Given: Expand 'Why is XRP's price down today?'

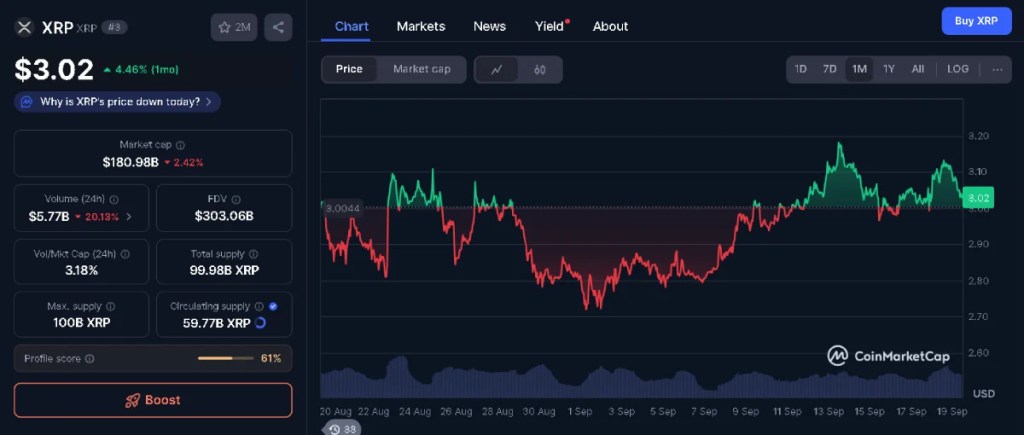Looking at the screenshot, I should click(118, 102).
